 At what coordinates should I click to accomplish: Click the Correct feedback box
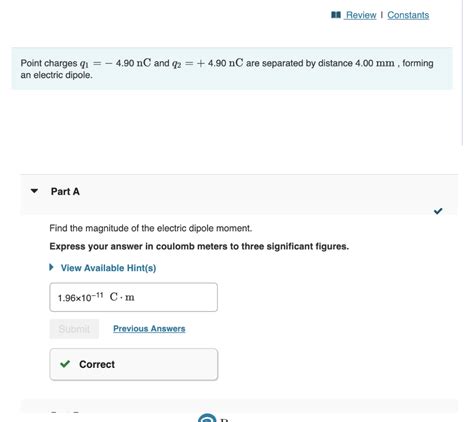coord(134,364)
